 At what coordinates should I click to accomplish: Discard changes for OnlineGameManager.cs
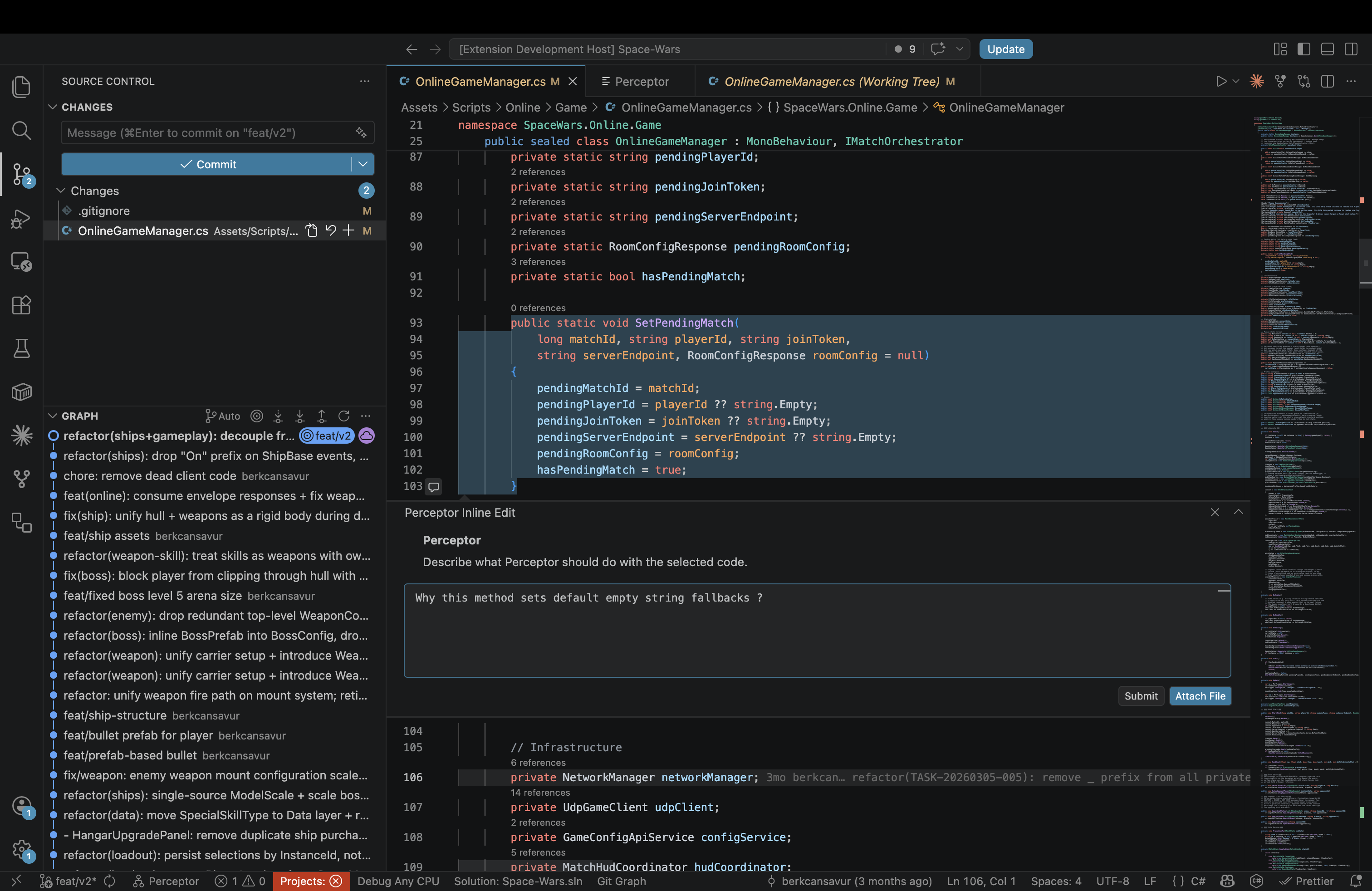pos(330,230)
